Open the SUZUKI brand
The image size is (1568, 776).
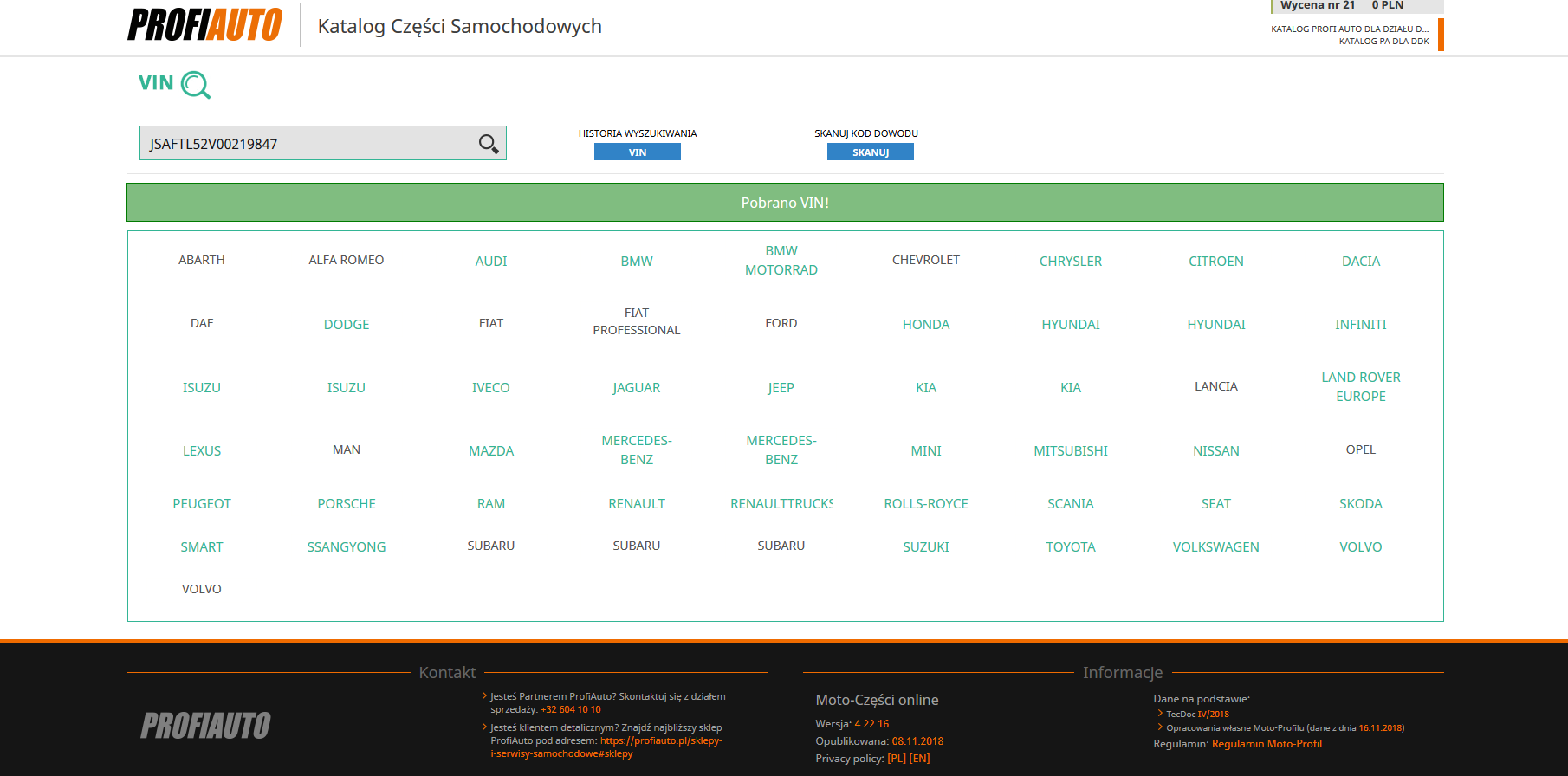pos(926,546)
